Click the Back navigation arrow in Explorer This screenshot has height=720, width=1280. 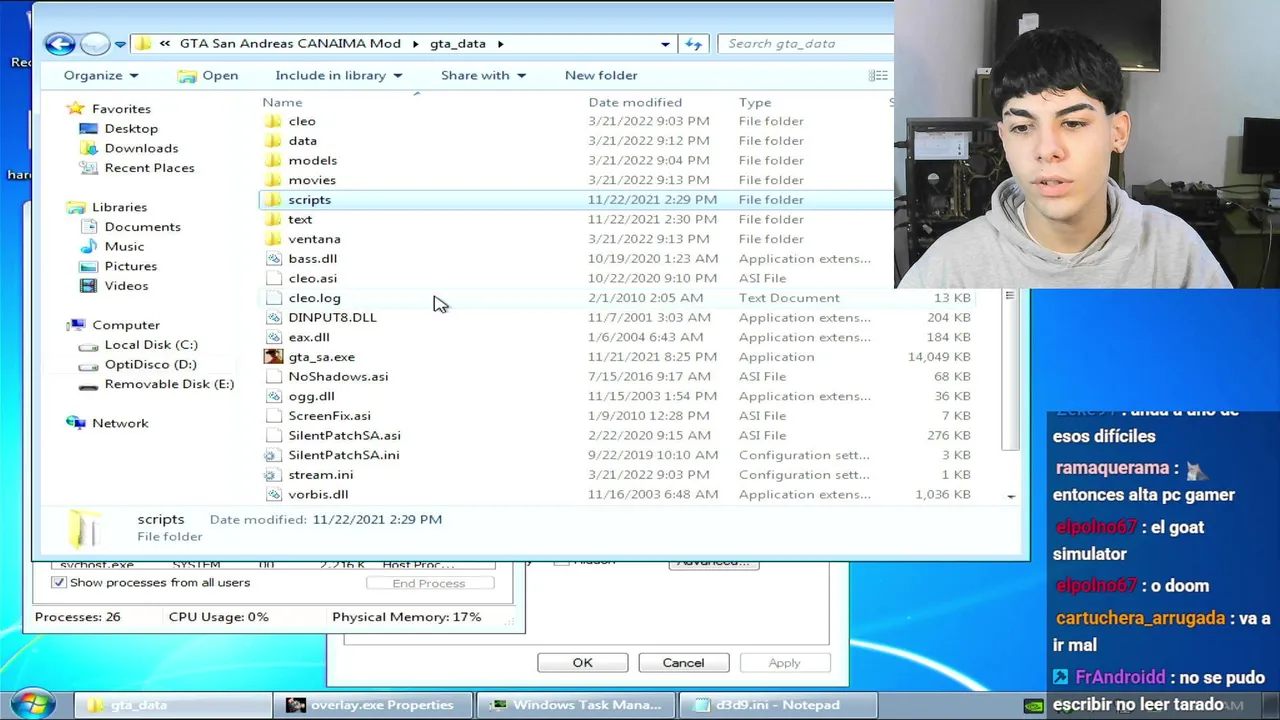click(59, 43)
